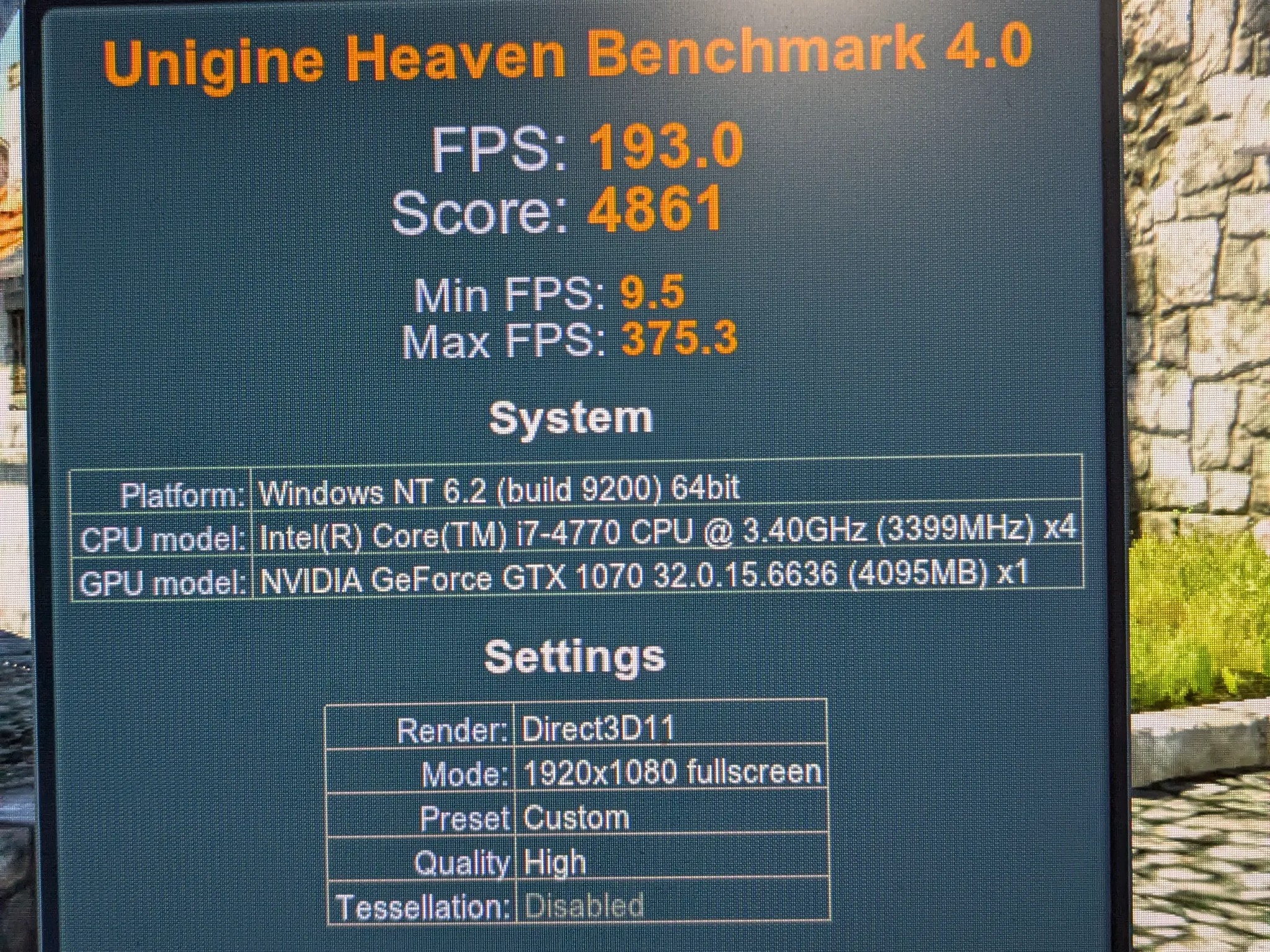Click the Max FPS value 375.3
1270x952 pixels.
678,338
